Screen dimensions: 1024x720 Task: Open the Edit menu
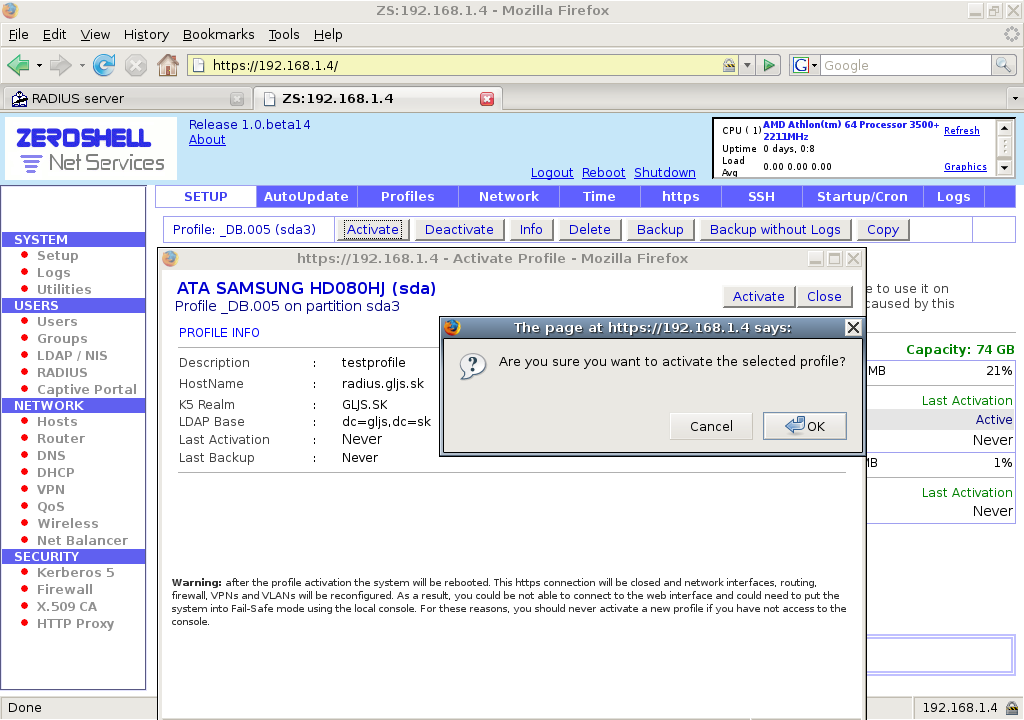pyautogui.click(x=54, y=35)
